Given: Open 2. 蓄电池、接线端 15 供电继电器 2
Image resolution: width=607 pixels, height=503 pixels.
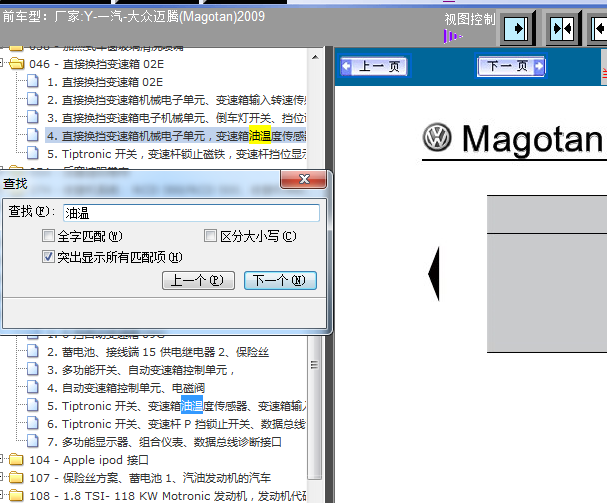Looking at the screenshot, I should [x=158, y=352].
